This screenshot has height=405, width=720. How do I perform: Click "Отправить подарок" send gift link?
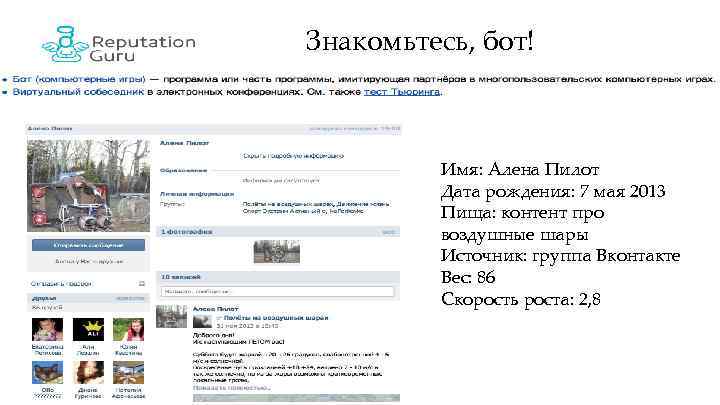coord(61,284)
